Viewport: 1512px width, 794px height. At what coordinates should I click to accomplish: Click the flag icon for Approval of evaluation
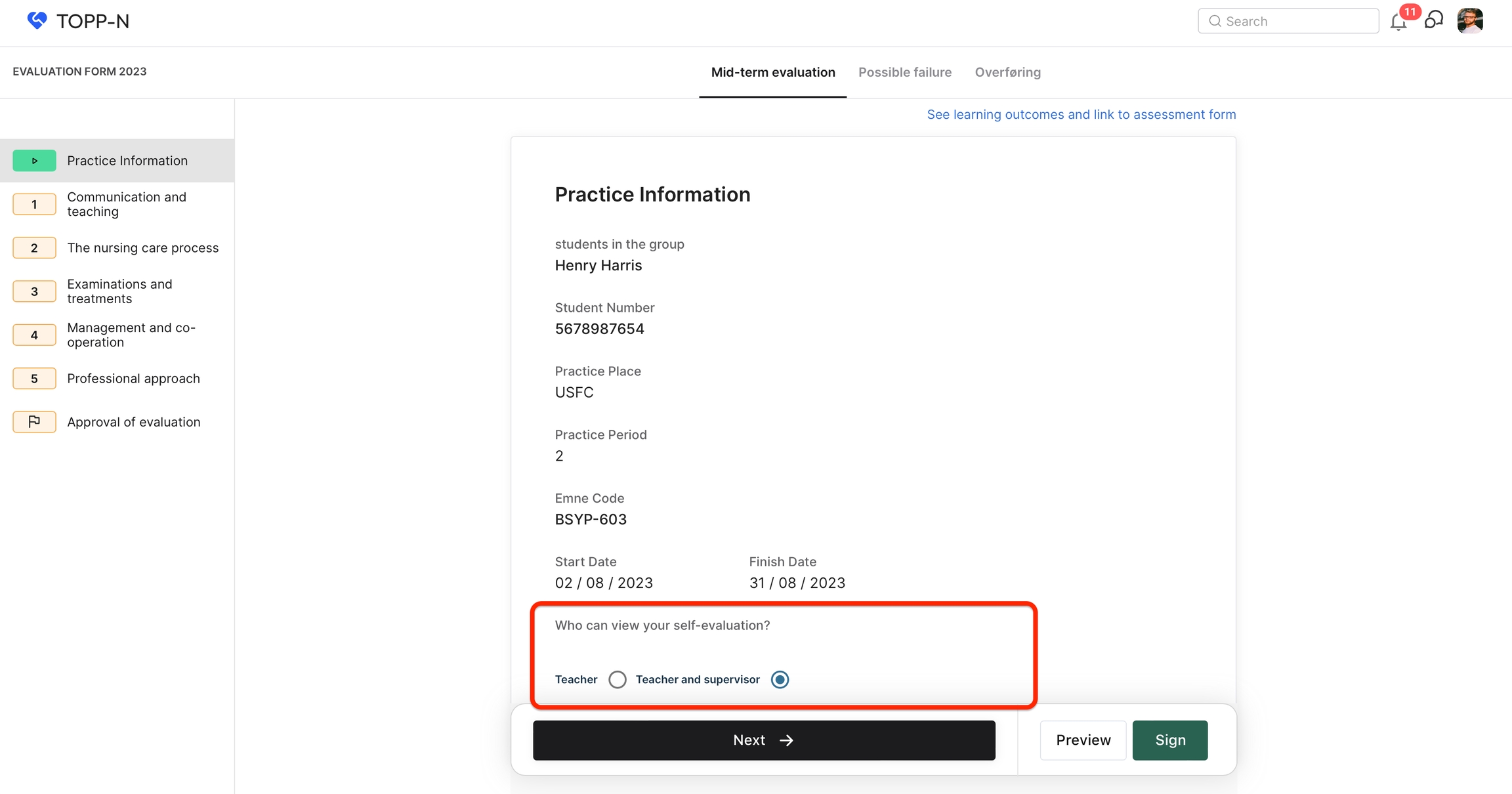coord(34,422)
